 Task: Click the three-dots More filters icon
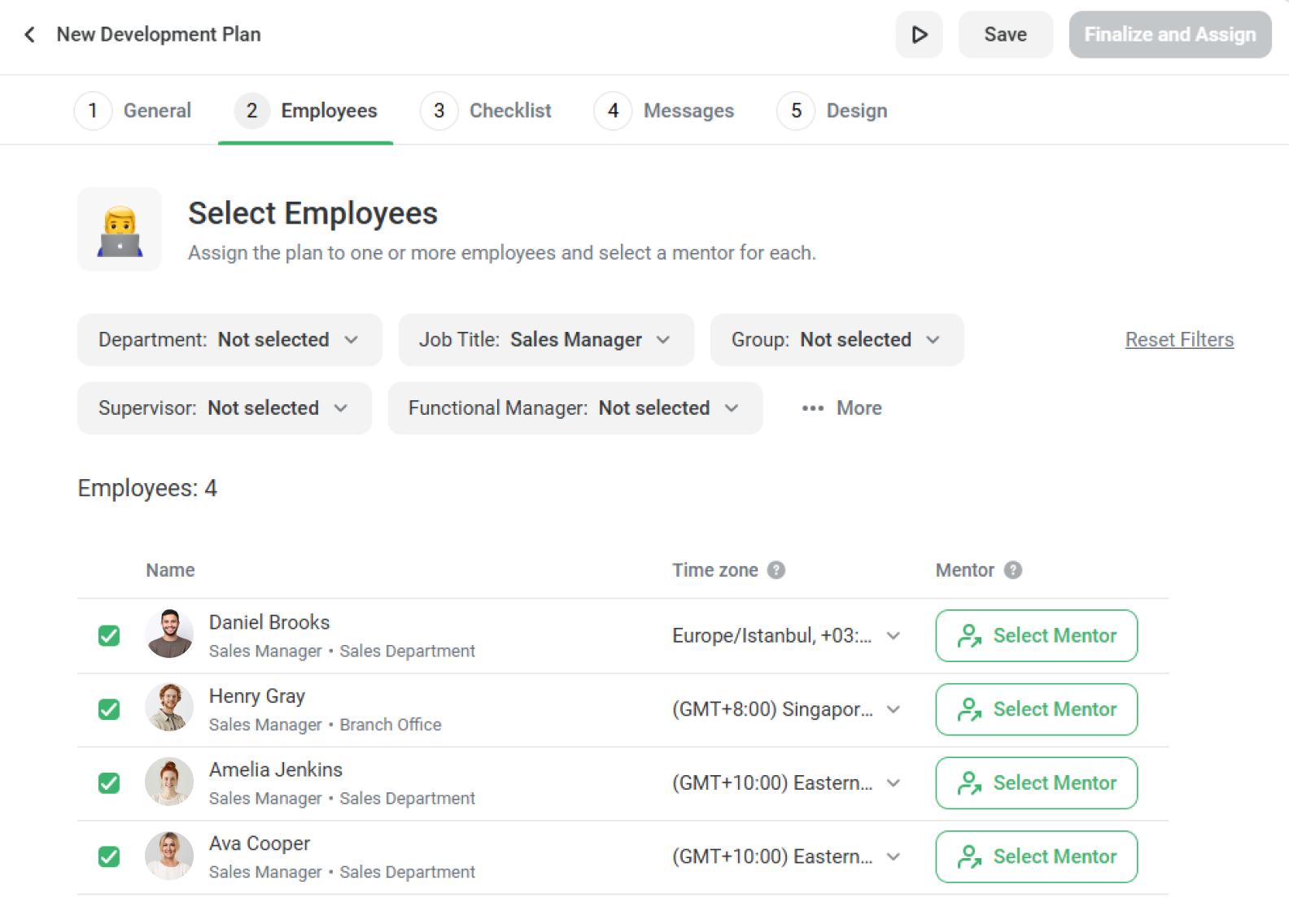pos(812,408)
